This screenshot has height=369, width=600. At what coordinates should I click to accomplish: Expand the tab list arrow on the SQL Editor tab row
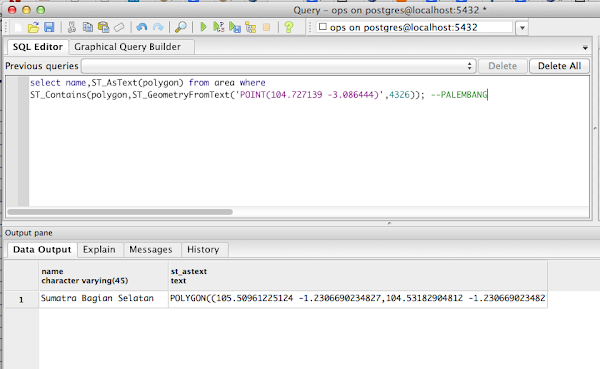point(585,48)
